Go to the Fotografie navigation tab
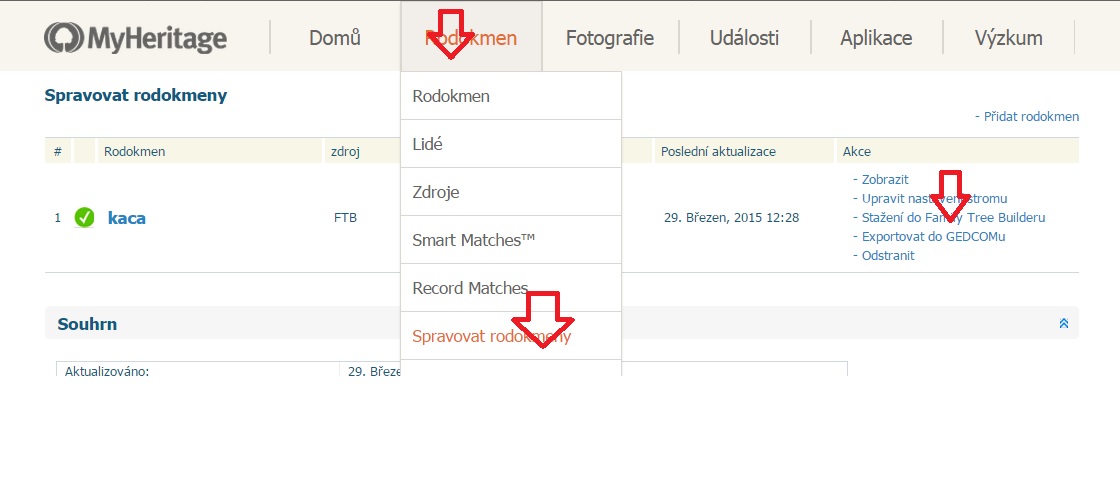The image size is (1120, 499). click(610, 38)
